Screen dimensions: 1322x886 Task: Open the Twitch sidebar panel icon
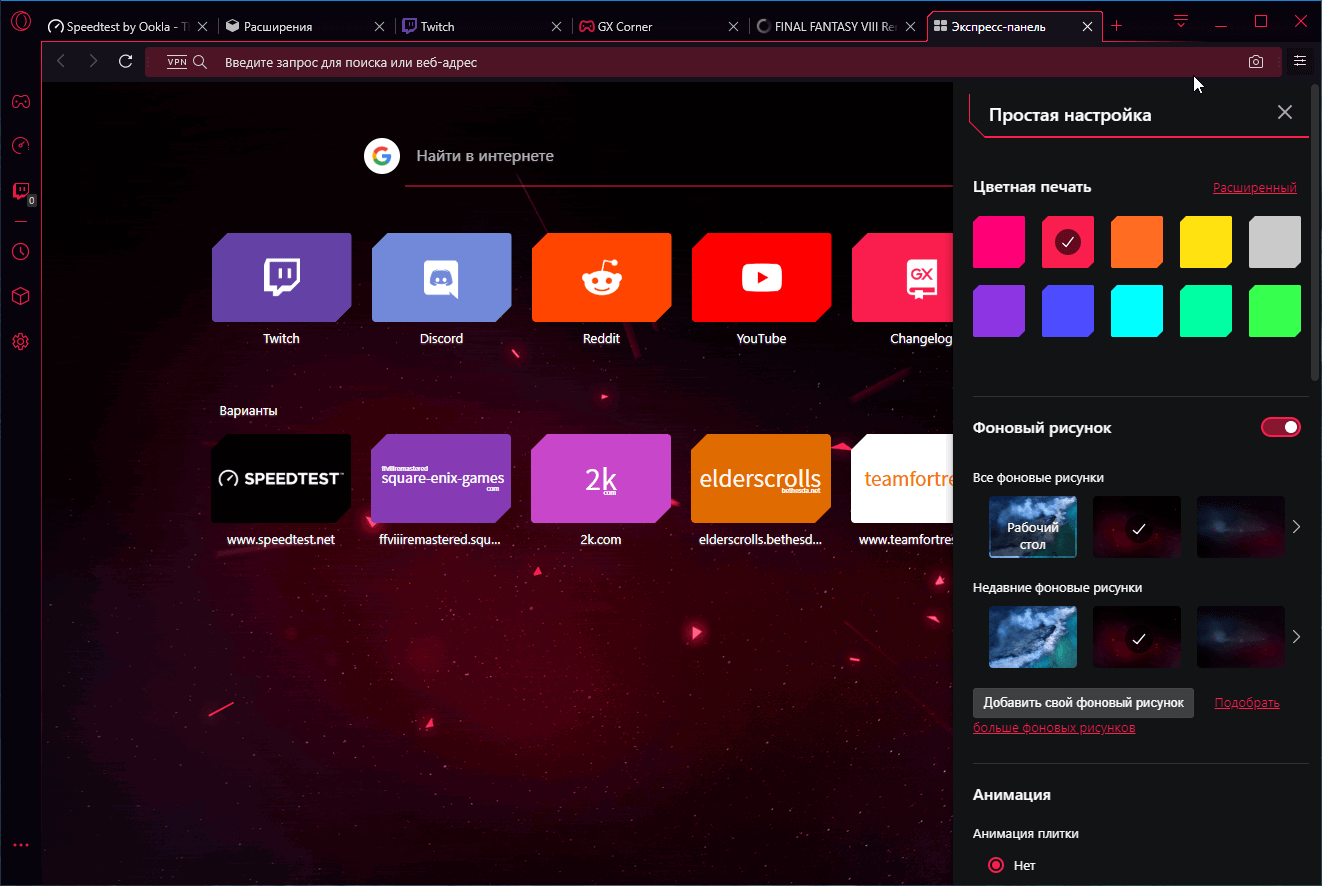pos(21,191)
